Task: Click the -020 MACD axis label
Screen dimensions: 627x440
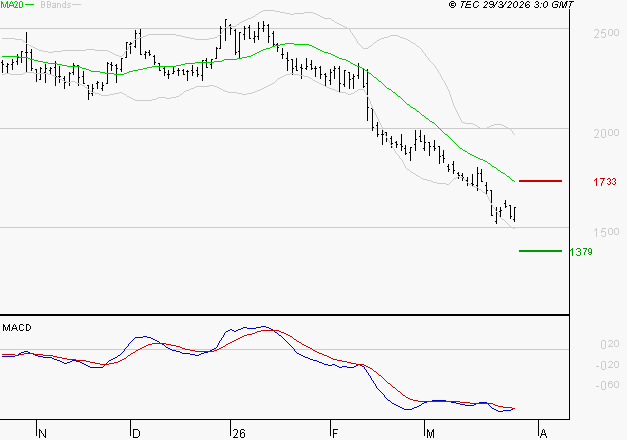Action: point(607,365)
